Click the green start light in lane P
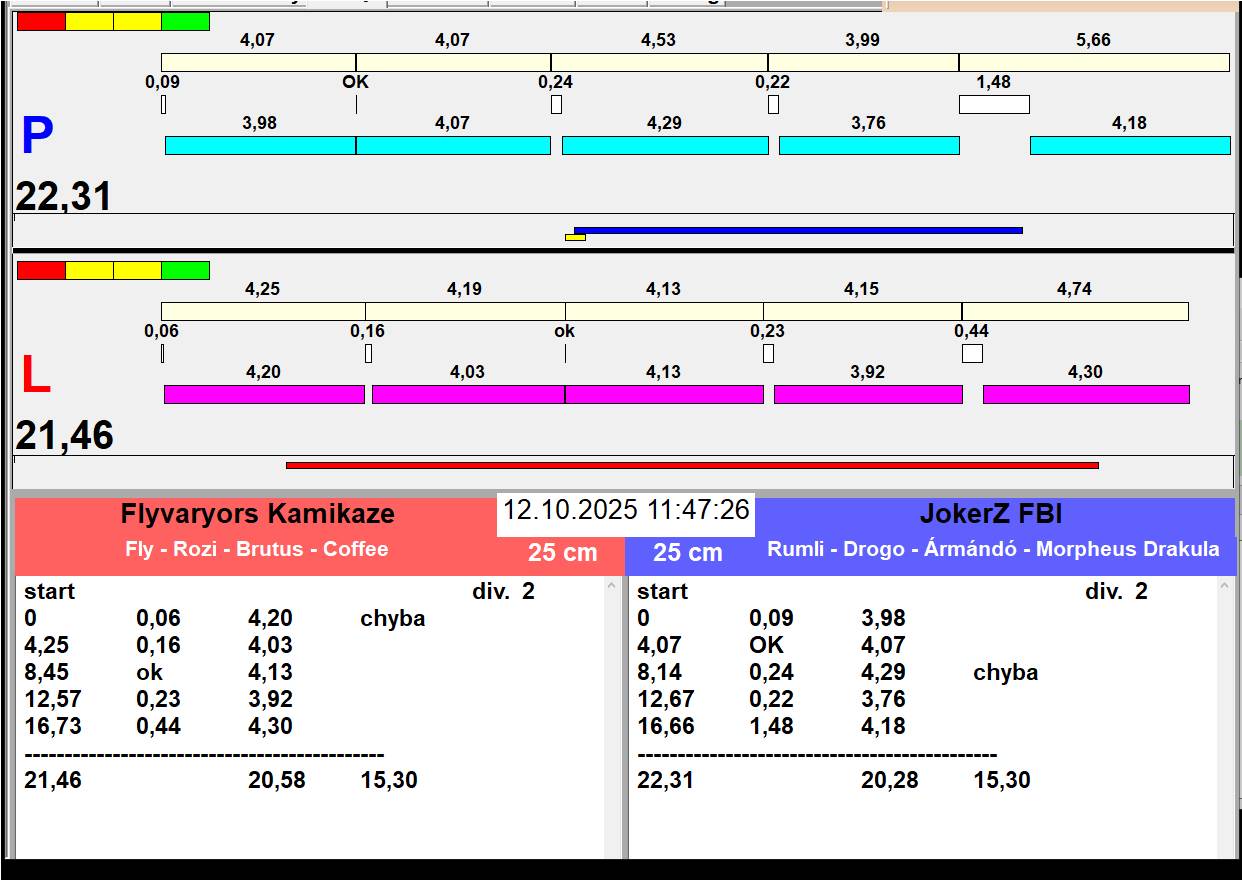The width and height of the screenshot is (1242, 880). [185, 21]
